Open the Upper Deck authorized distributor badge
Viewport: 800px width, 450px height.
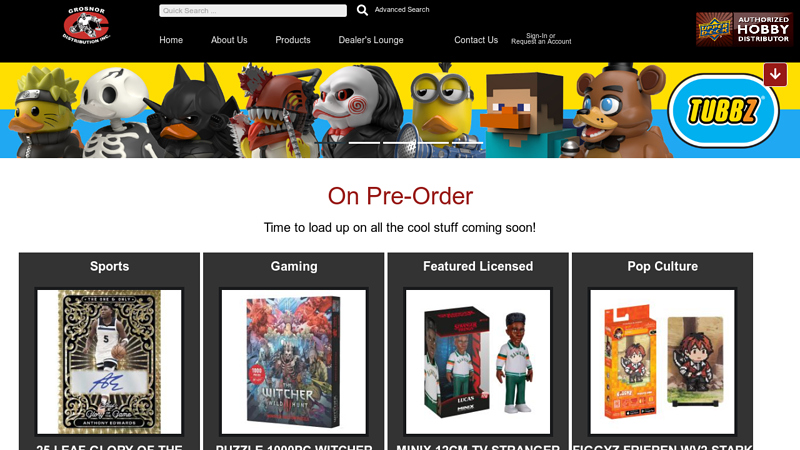744,30
